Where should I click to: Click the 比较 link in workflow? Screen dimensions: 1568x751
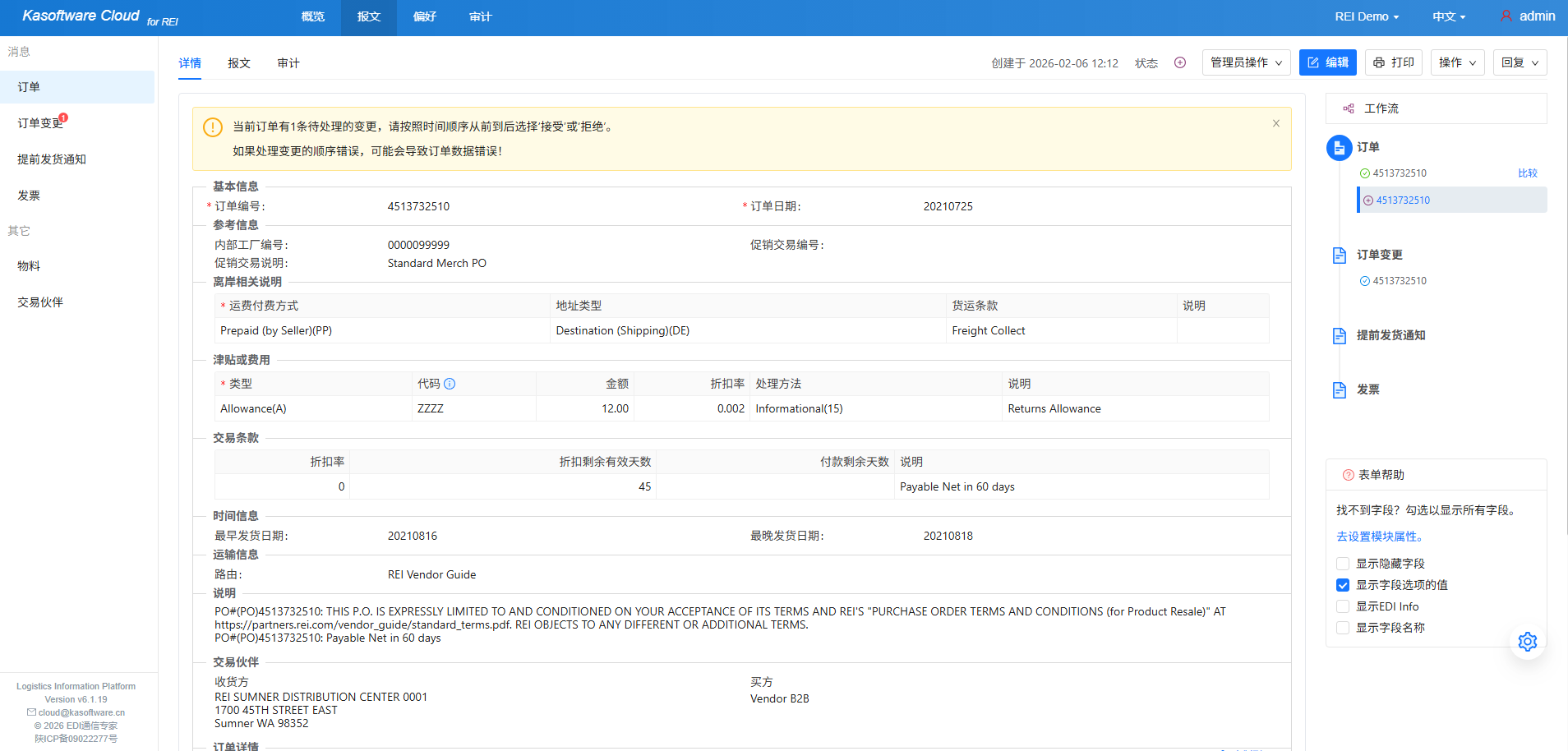pyautogui.click(x=1527, y=173)
